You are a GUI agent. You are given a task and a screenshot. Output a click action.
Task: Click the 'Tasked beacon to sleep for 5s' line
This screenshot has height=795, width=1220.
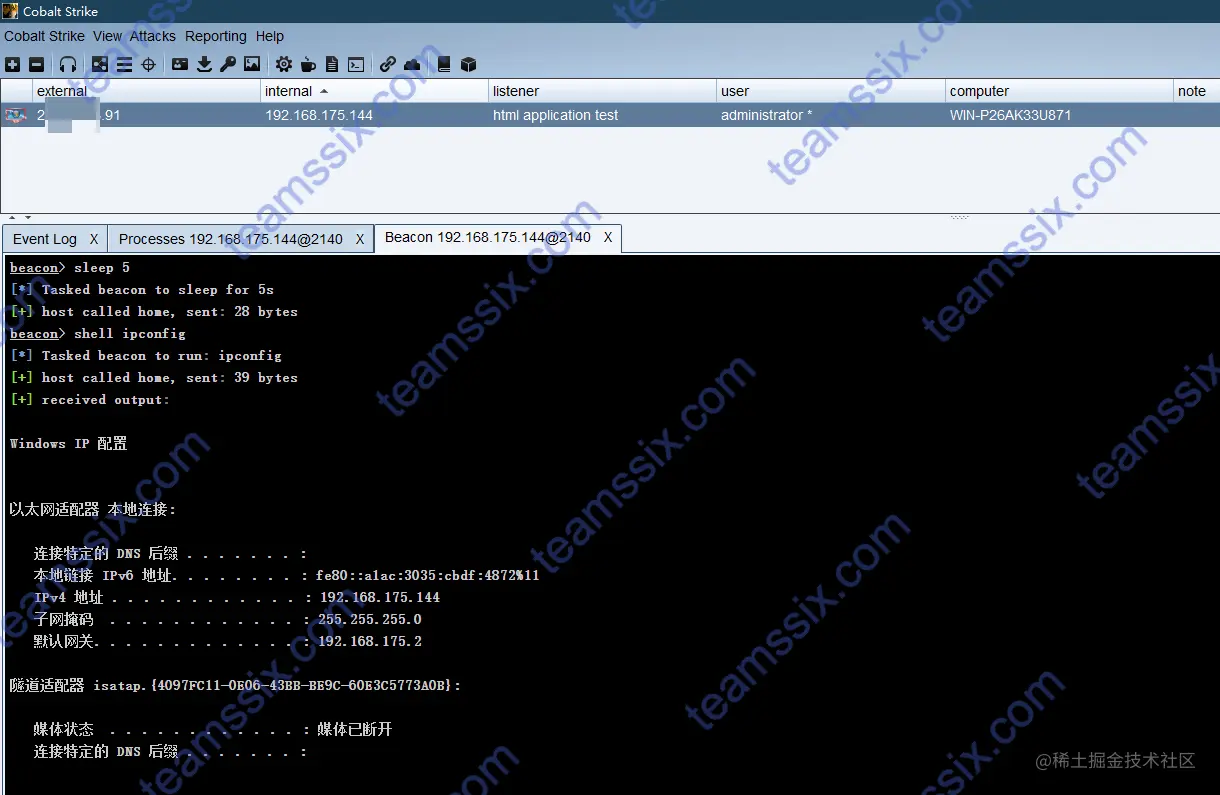(x=142, y=289)
